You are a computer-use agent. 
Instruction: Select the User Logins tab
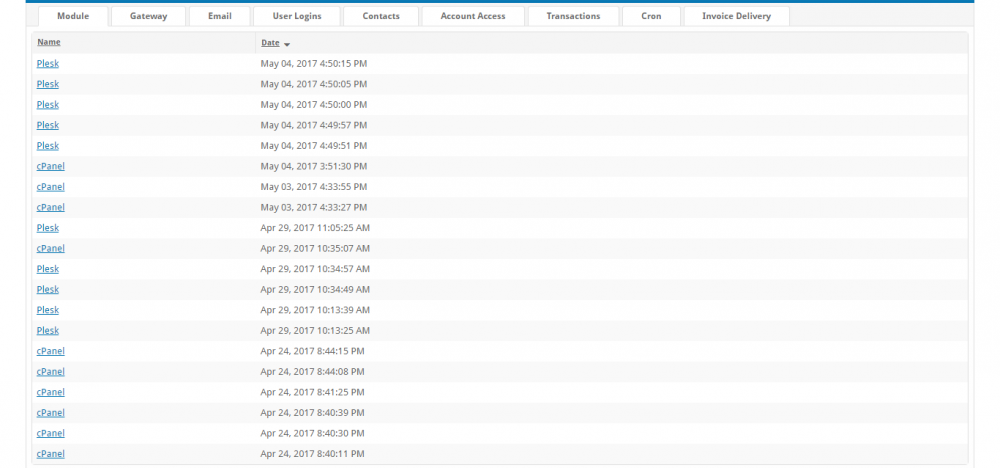coord(297,16)
